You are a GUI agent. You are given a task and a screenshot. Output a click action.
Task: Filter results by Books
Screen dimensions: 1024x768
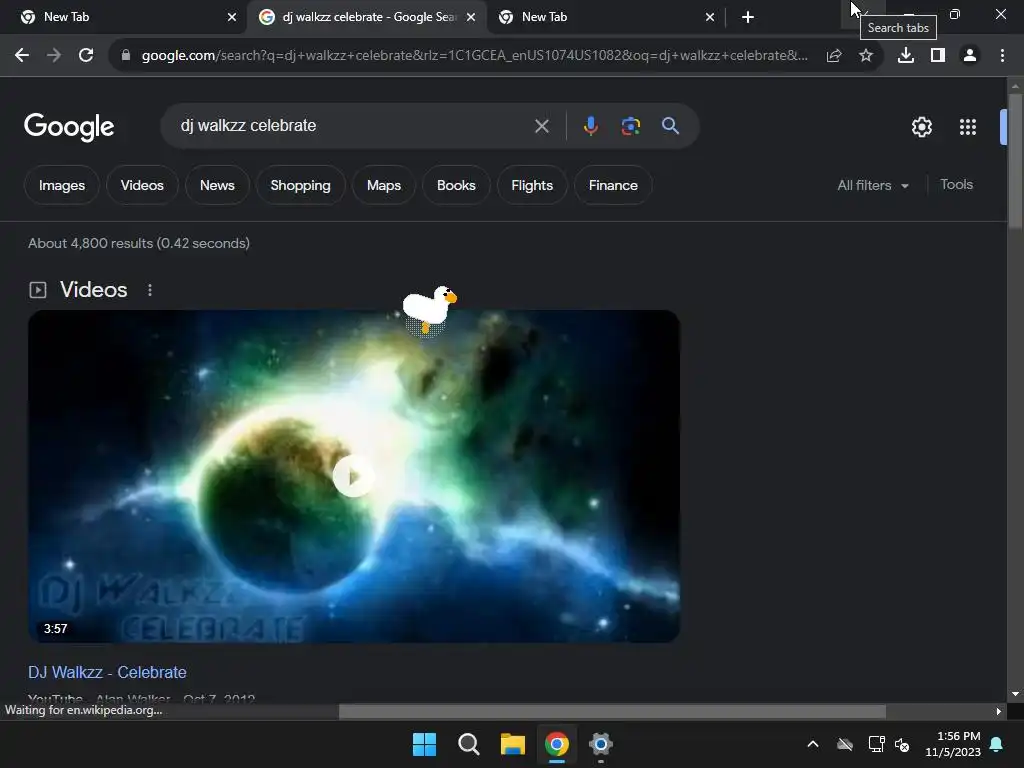point(456,185)
